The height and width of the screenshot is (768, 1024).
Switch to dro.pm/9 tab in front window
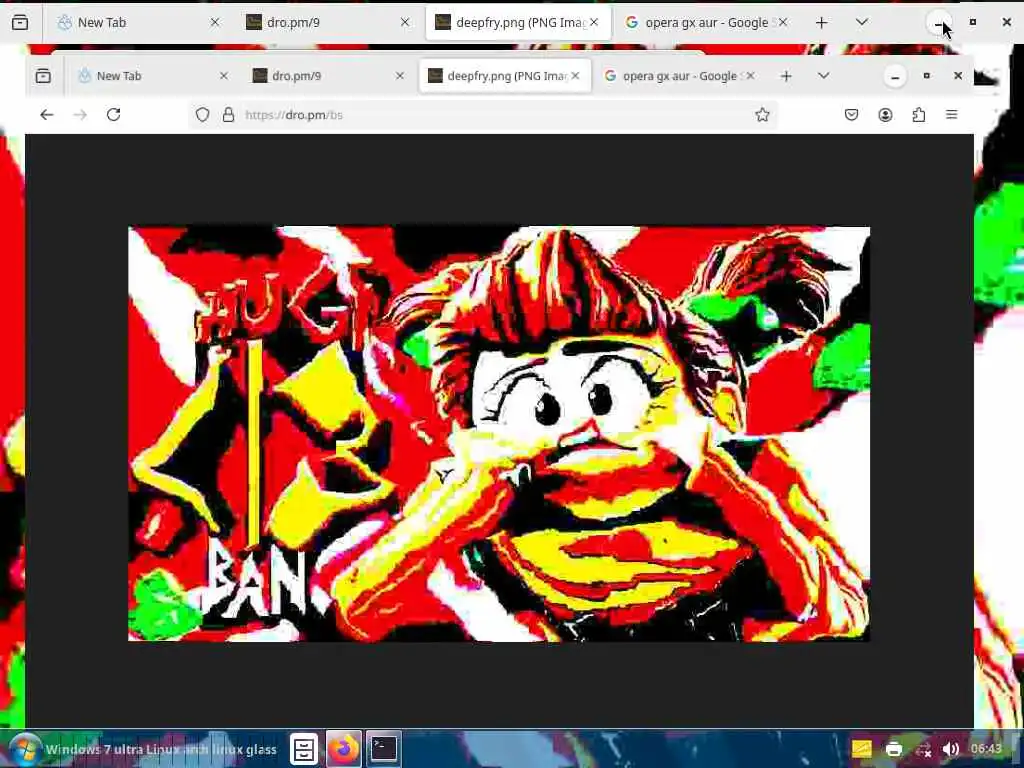pyautogui.click(x=329, y=76)
